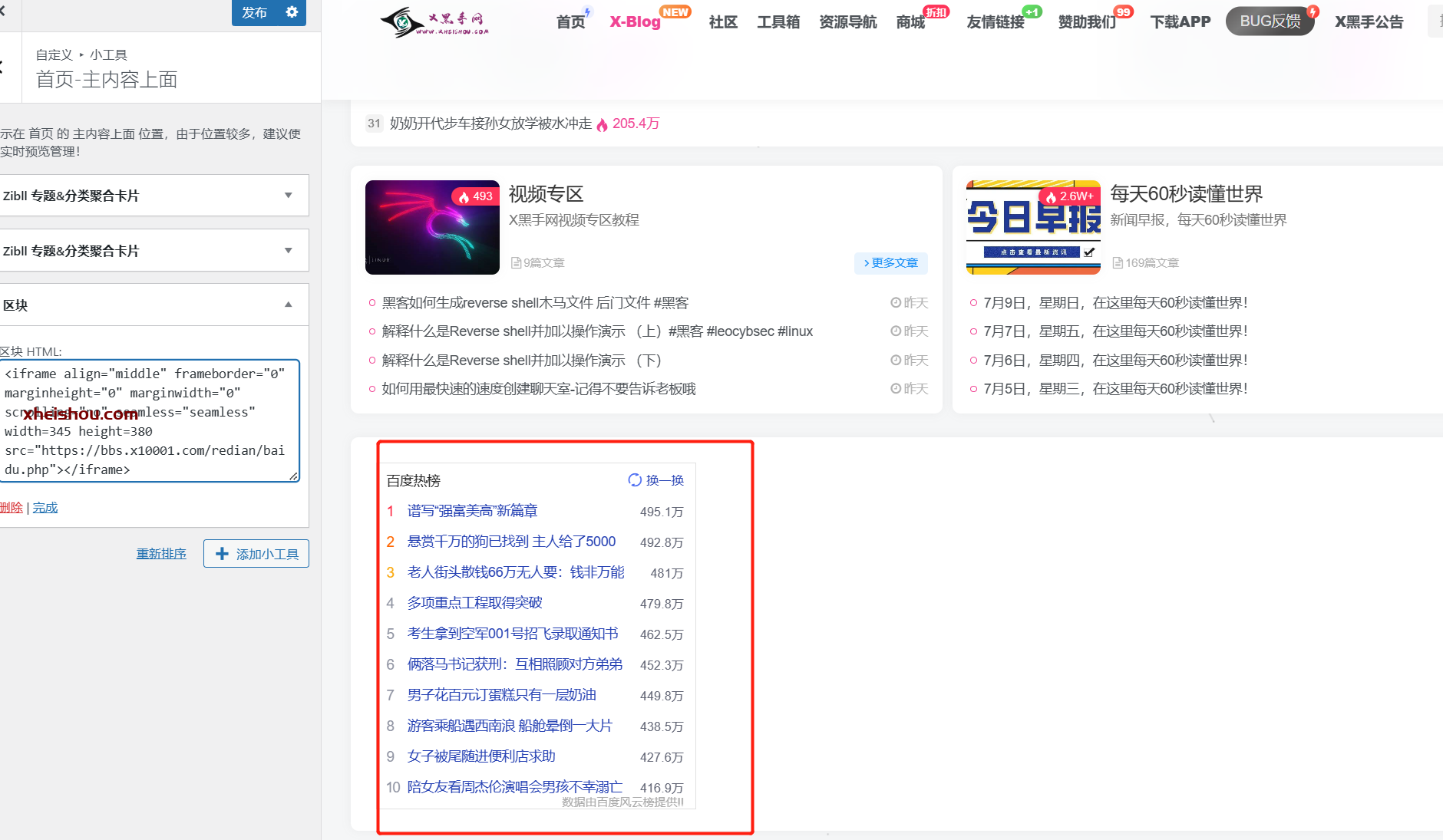The image size is (1443, 840).
Task: Open the 7月9日 星期日 news post
Action: coord(1115,303)
